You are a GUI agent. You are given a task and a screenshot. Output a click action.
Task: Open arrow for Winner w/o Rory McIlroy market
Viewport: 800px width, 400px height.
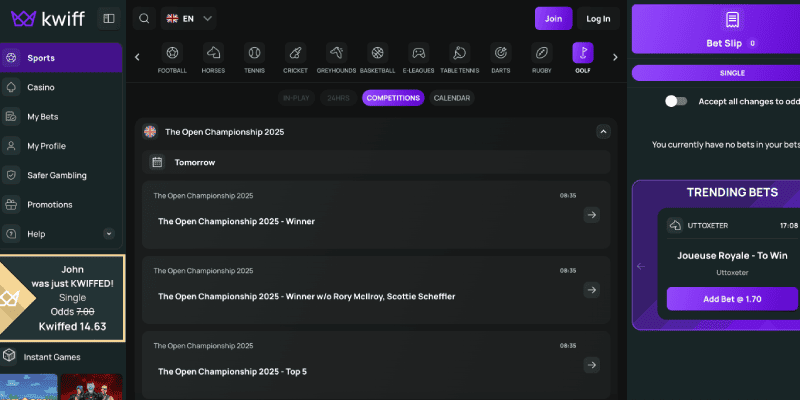tap(591, 290)
